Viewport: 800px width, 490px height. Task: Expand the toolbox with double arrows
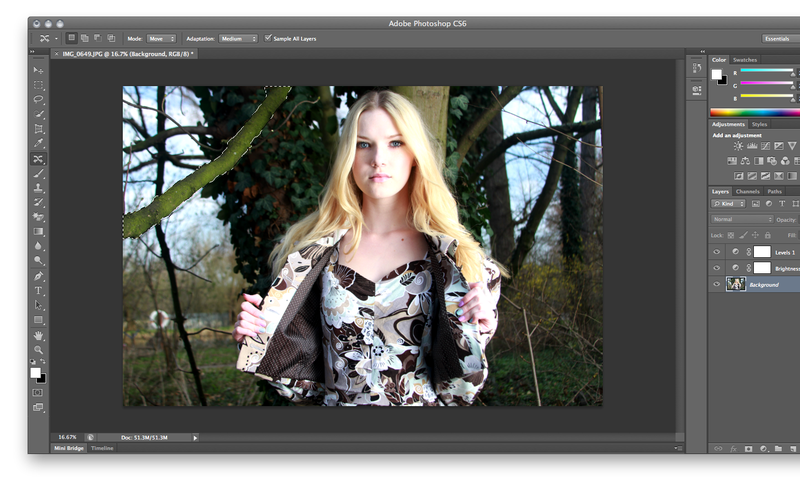pos(32,52)
